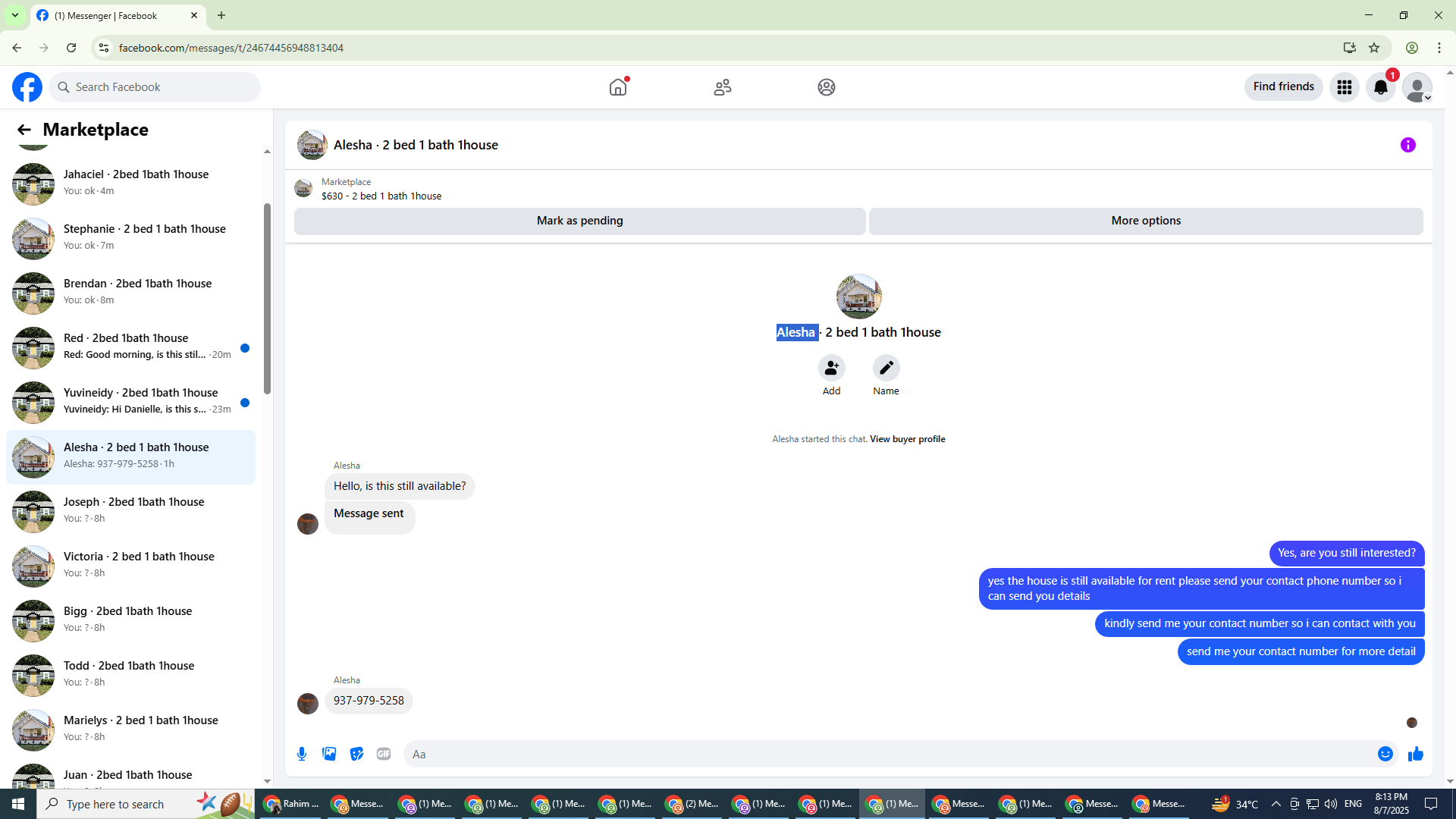1456x819 pixels.
Task: Click the '$630 - 2 bed 1 bath 1house' listing
Action: pos(381,196)
